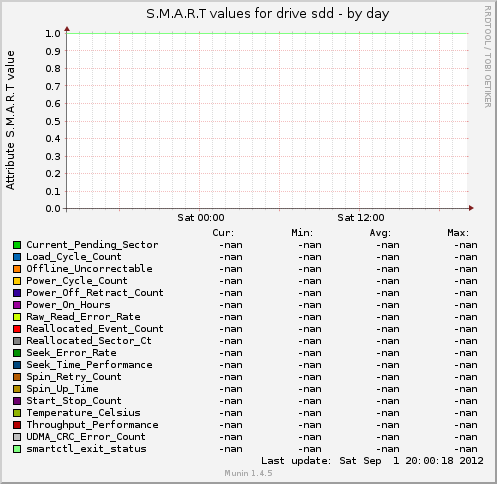
Task: Click the Reallocated_Sector_Ct gray swatch
Action: click(17, 341)
